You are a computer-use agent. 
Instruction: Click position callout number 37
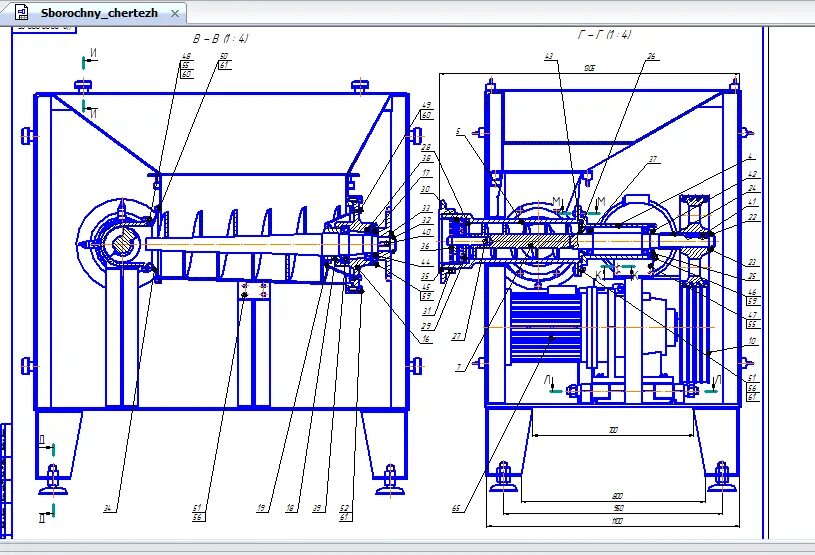pos(652,160)
